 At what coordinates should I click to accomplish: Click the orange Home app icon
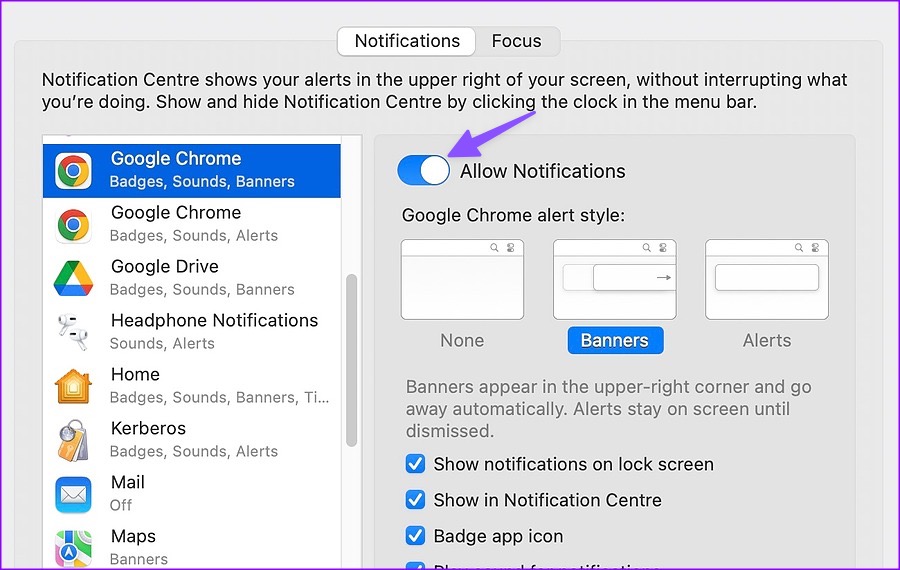(x=73, y=386)
